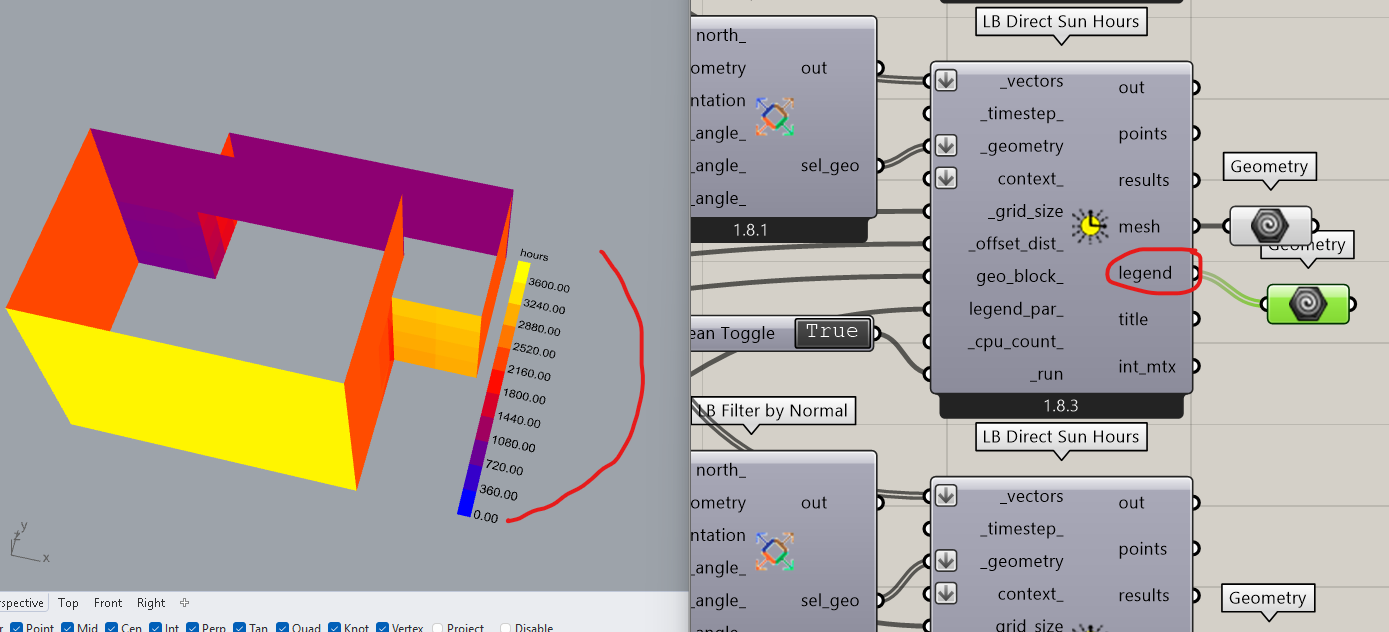1389x632 pixels.
Task: Click the arrow icon beside top context_ input
Action: pyautogui.click(x=946, y=178)
